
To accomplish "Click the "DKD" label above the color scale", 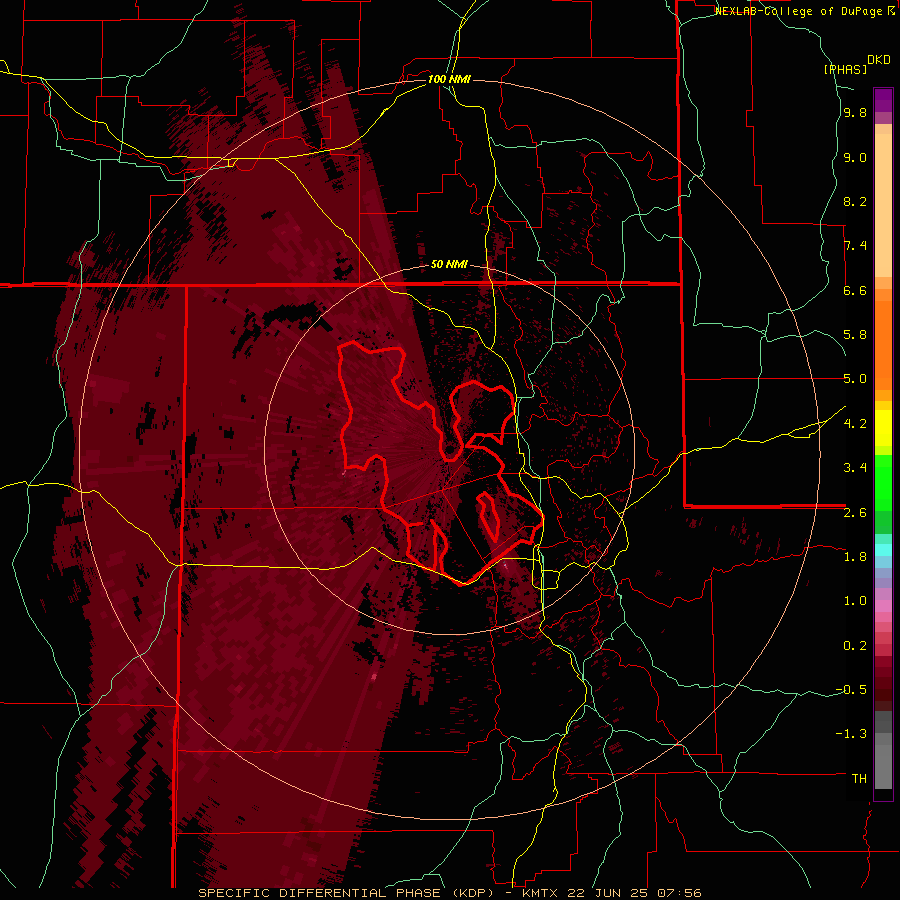I will (879, 60).
